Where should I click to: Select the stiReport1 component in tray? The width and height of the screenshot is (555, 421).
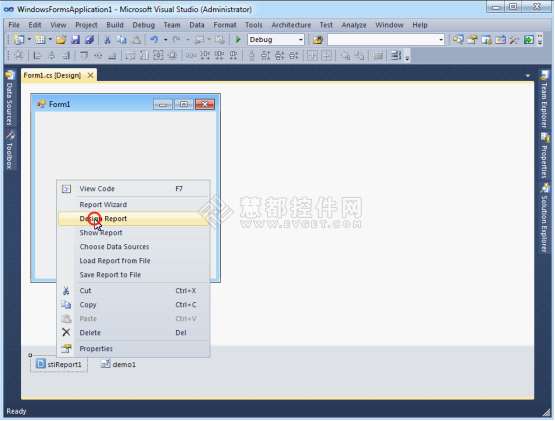coord(59,364)
